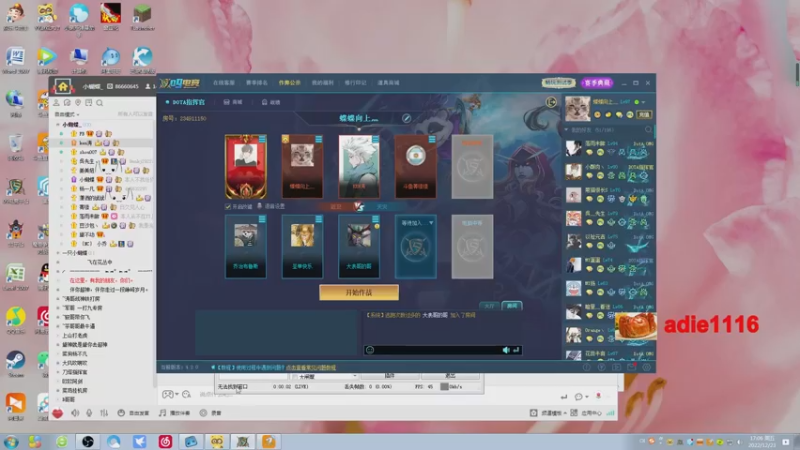The image size is (800, 450).
Task: Toggle 播放伴奏 music accompaniment
Action: tap(174, 413)
